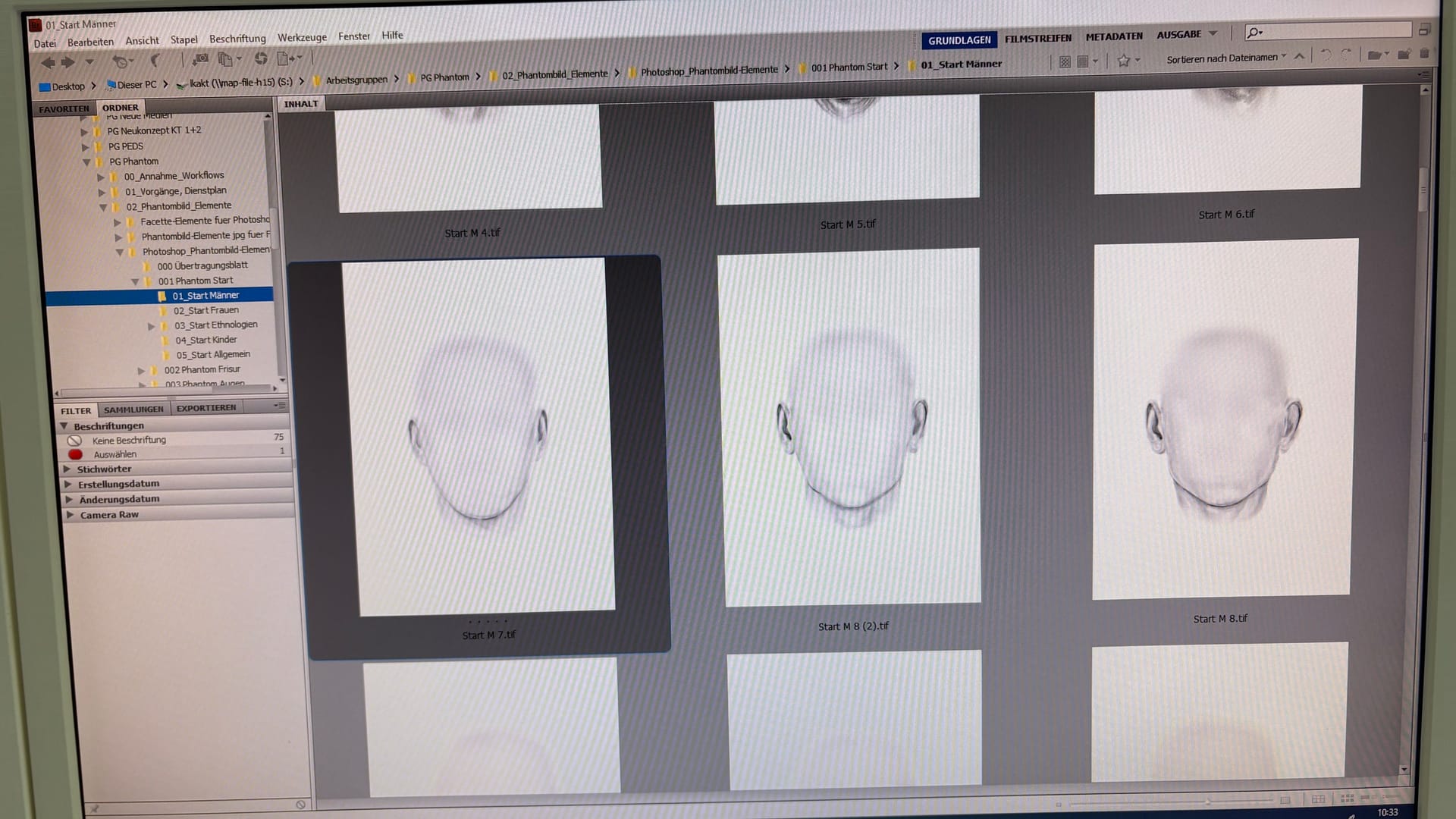
Task: Switch to the Sammlungen tab
Action: 133,409
